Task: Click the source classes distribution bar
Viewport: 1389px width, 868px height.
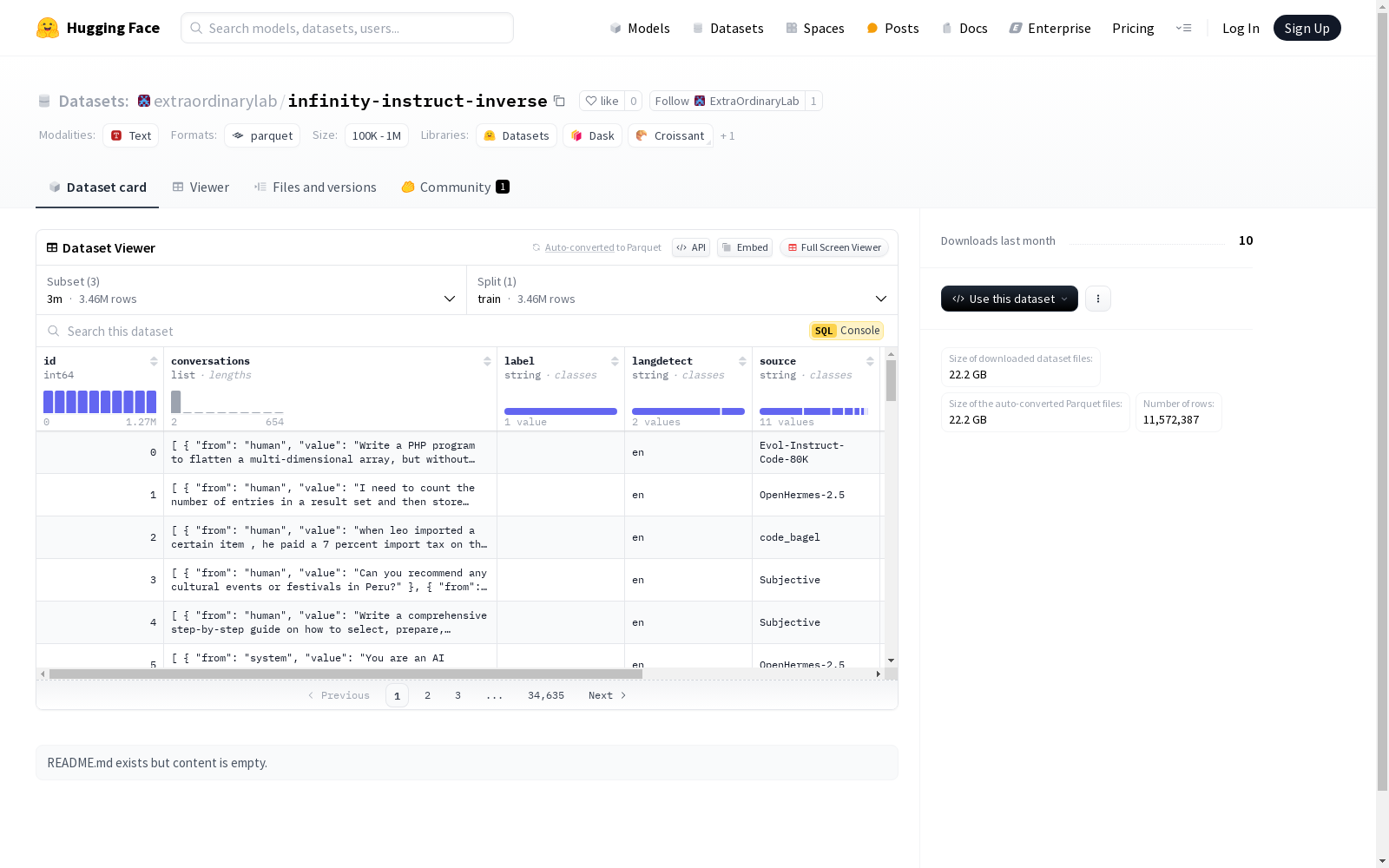Action: [814, 411]
